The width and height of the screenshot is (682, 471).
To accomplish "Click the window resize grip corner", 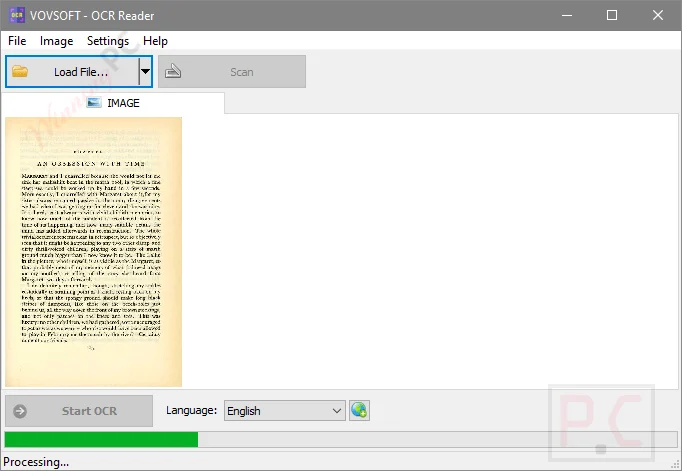I will [x=675, y=464].
